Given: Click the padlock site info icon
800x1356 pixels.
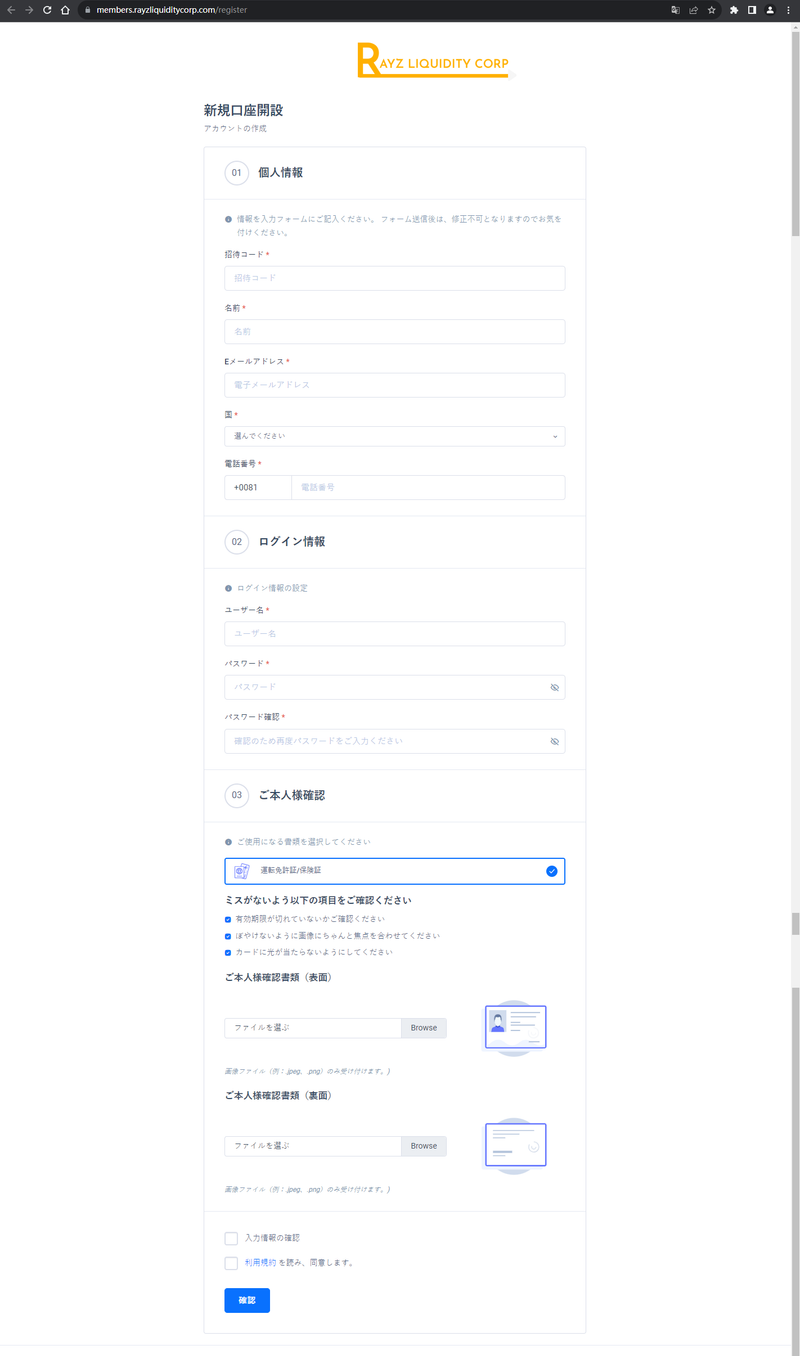Looking at the screenshot, I should [x=88, y=10].
